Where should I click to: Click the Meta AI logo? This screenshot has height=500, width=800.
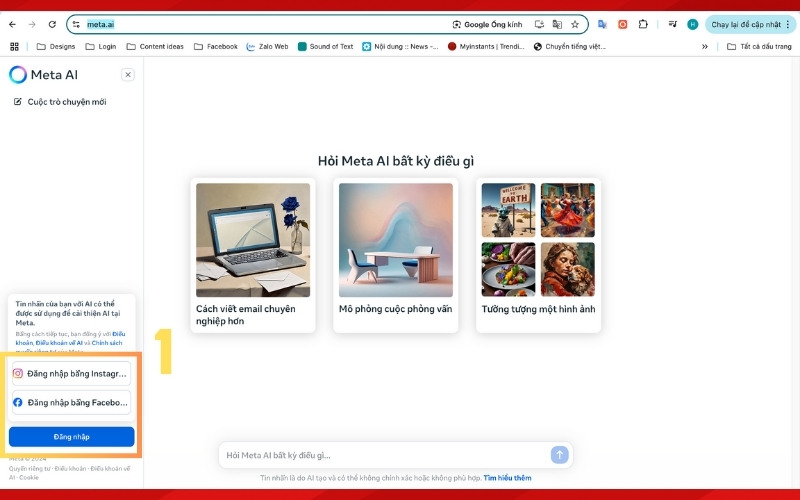43,74
